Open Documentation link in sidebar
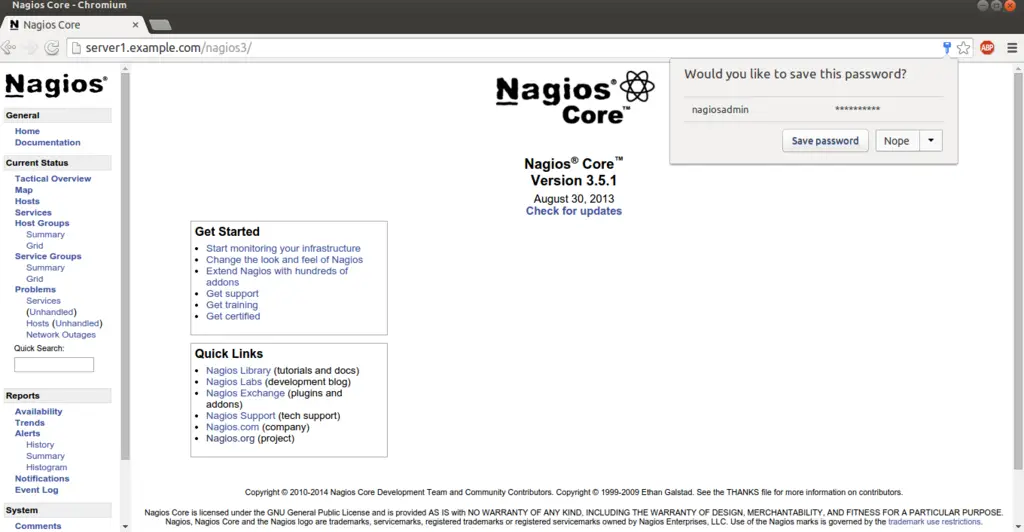Screen dimensions: 1024x532 pos(48,142)
